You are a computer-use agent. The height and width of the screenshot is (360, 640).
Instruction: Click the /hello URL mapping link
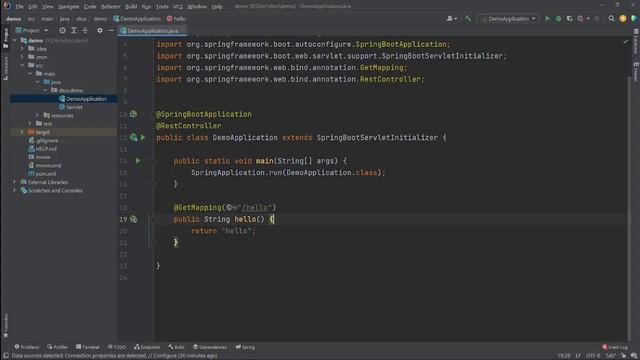255,208
